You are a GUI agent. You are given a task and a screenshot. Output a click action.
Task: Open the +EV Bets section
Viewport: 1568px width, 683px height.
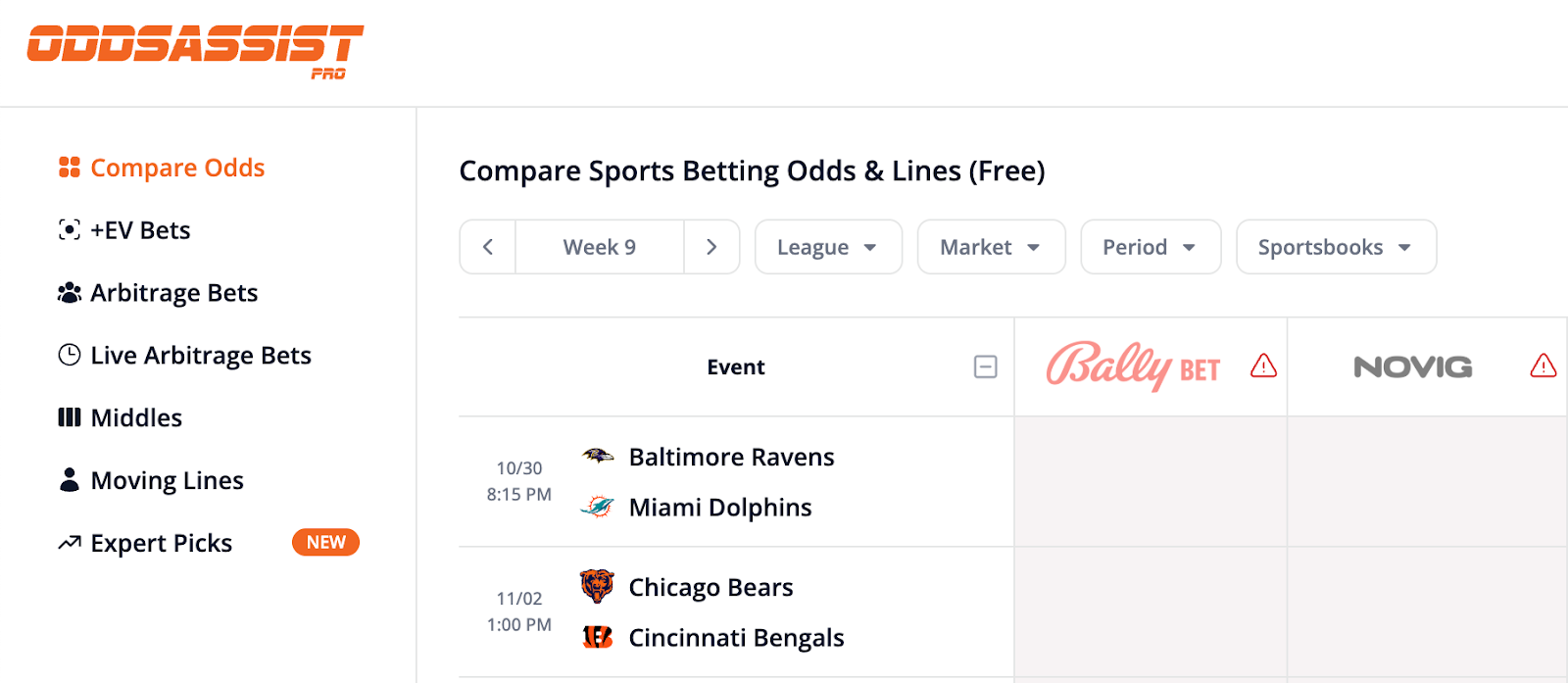click(x=140, y=229)
